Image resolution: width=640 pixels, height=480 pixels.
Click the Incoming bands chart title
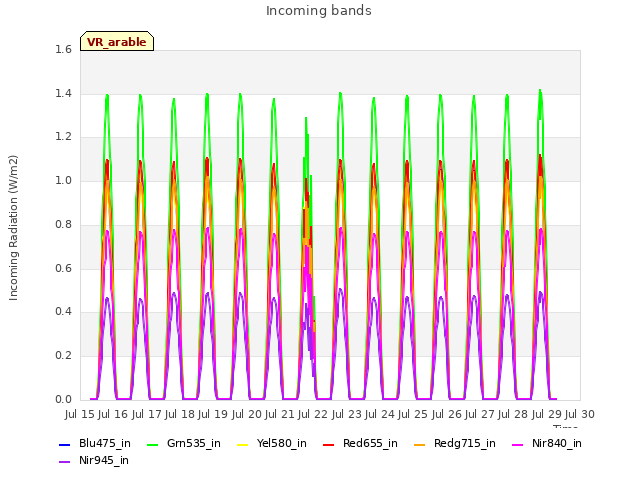click(319, 11)
